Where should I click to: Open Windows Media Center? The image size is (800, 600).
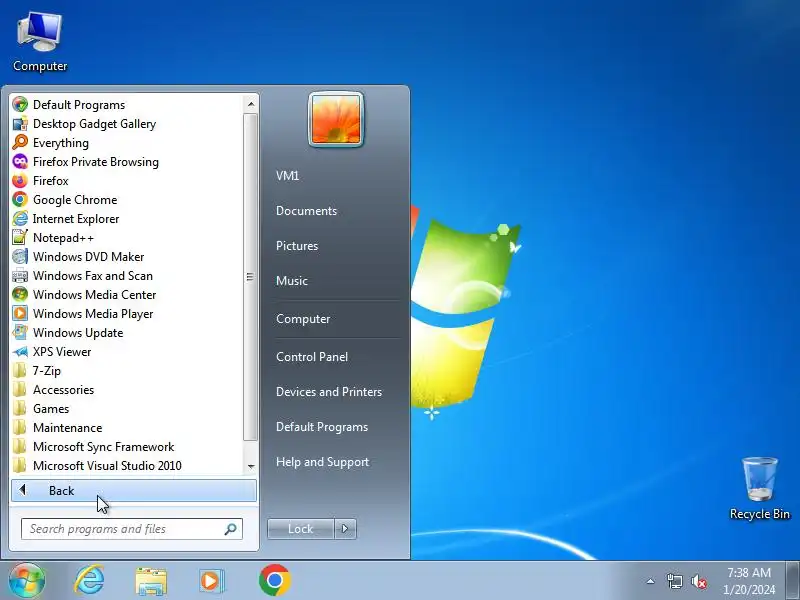84,294
